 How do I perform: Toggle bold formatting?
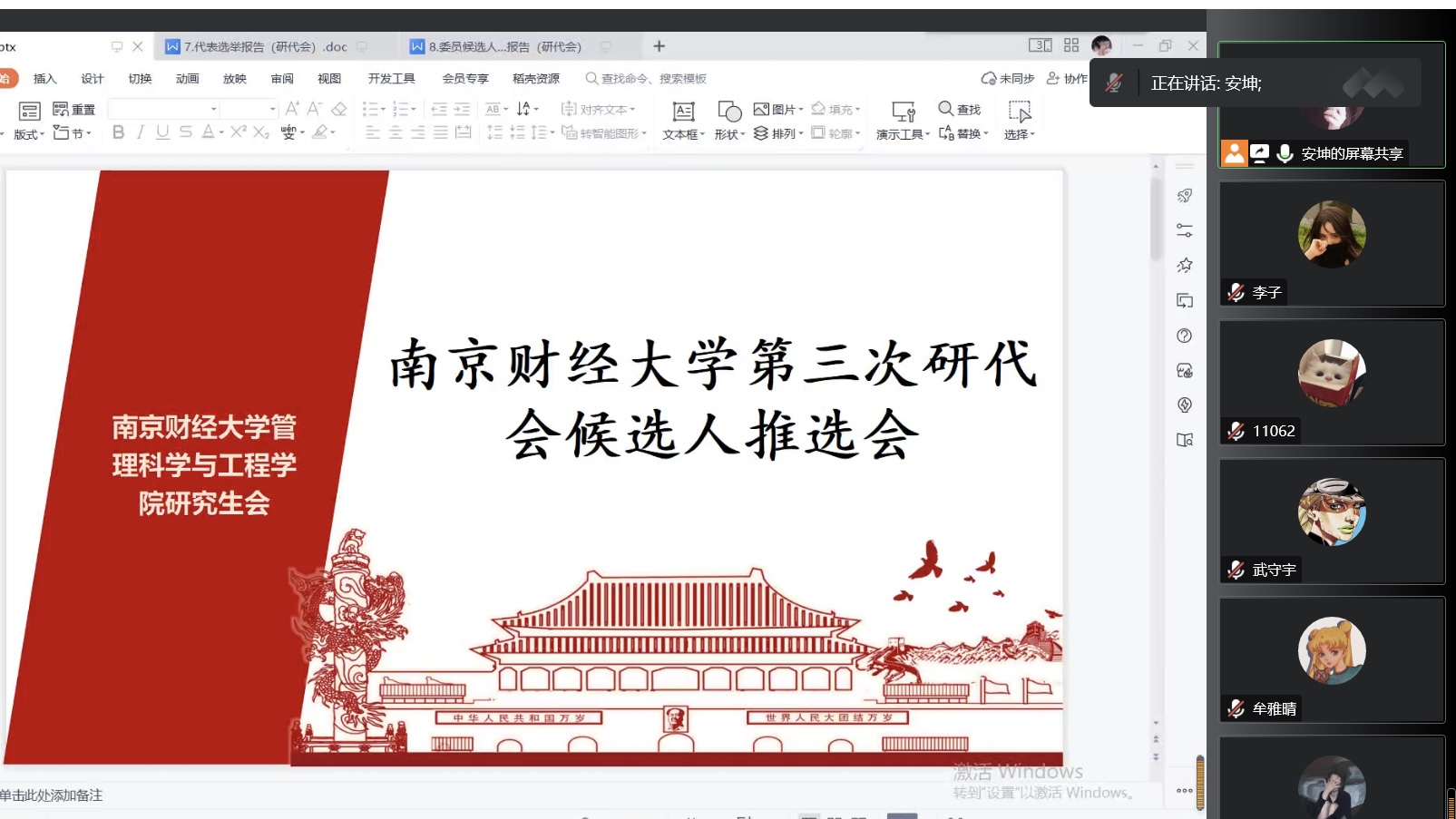click(x=118, y=132)
